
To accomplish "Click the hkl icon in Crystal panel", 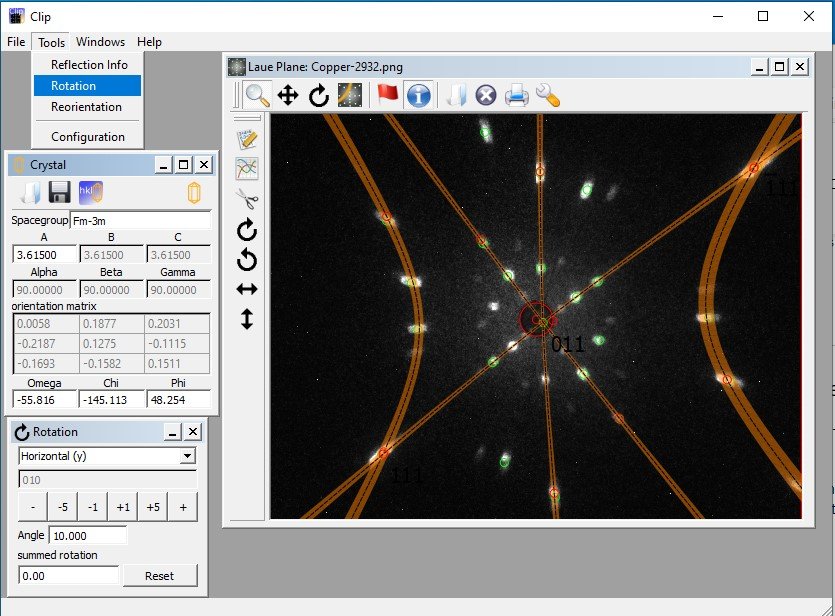I will 90,193.
